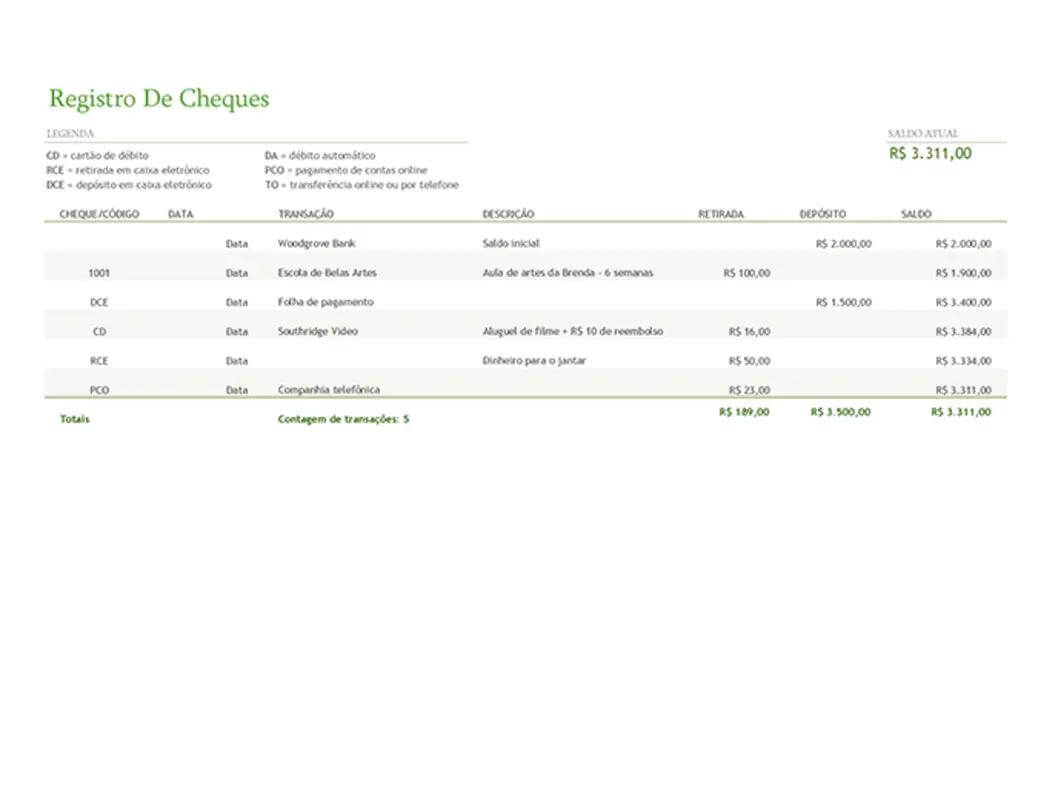Viewport: 1038px width, 800px height.
Task: Select the CHEQUE/CÓDIGO column header
Action: pos(97,213)
